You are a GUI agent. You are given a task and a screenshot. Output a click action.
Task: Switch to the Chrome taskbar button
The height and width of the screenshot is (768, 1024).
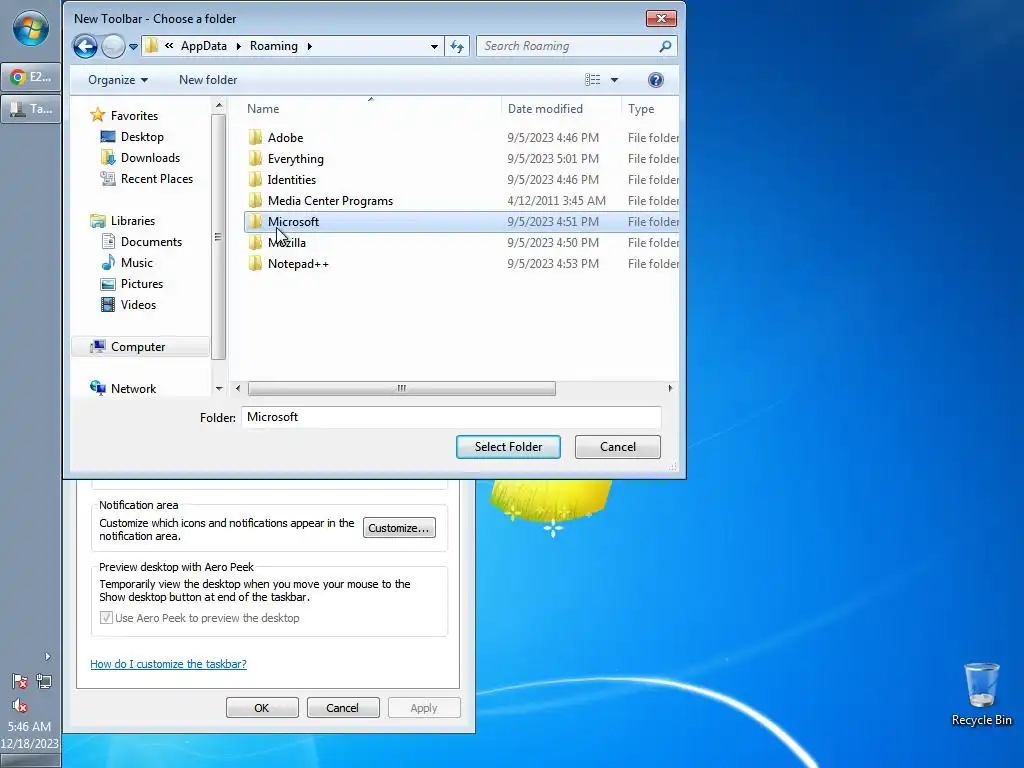tap(31, 77)
